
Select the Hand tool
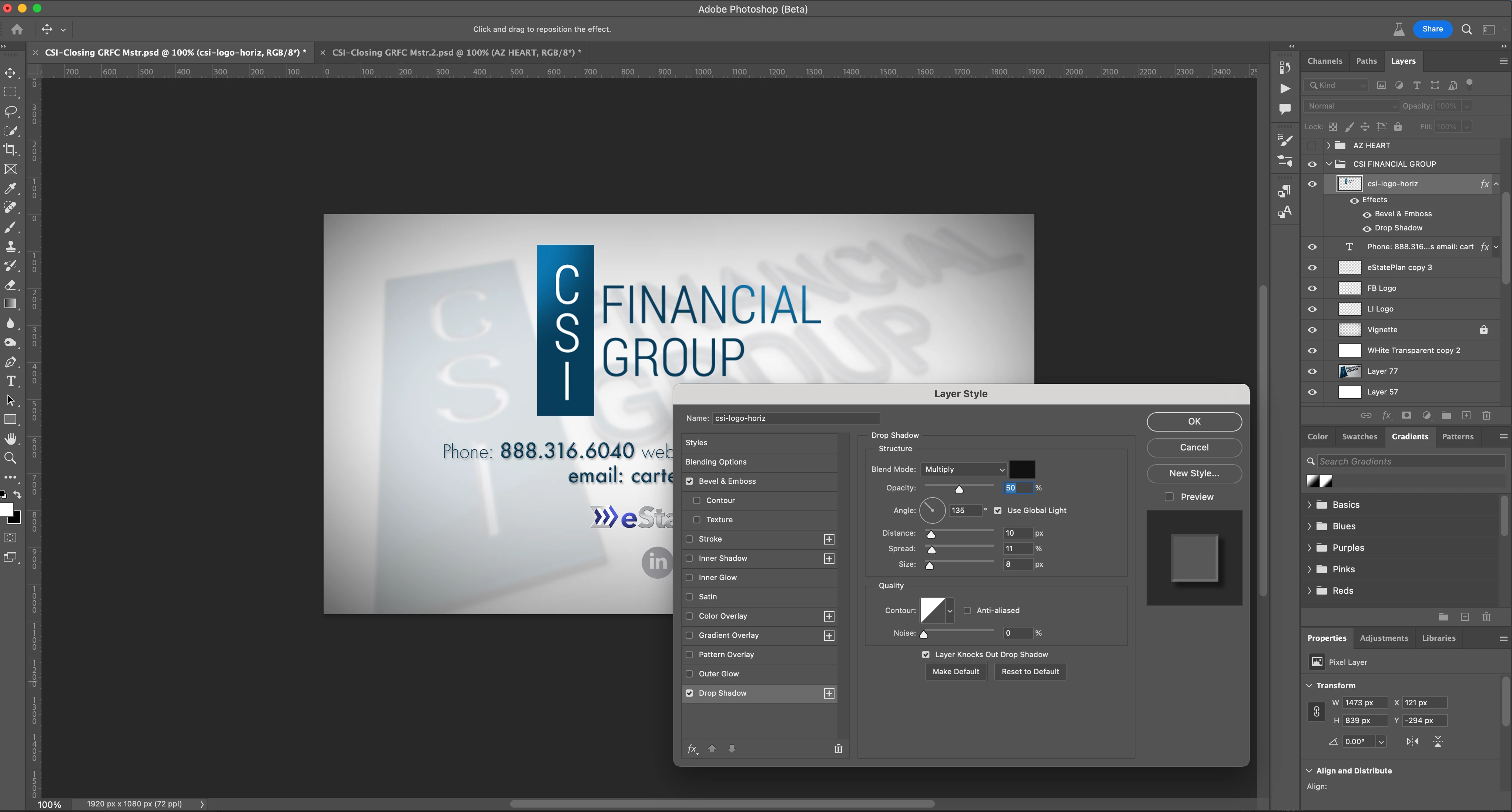click(x=11, y=439)
